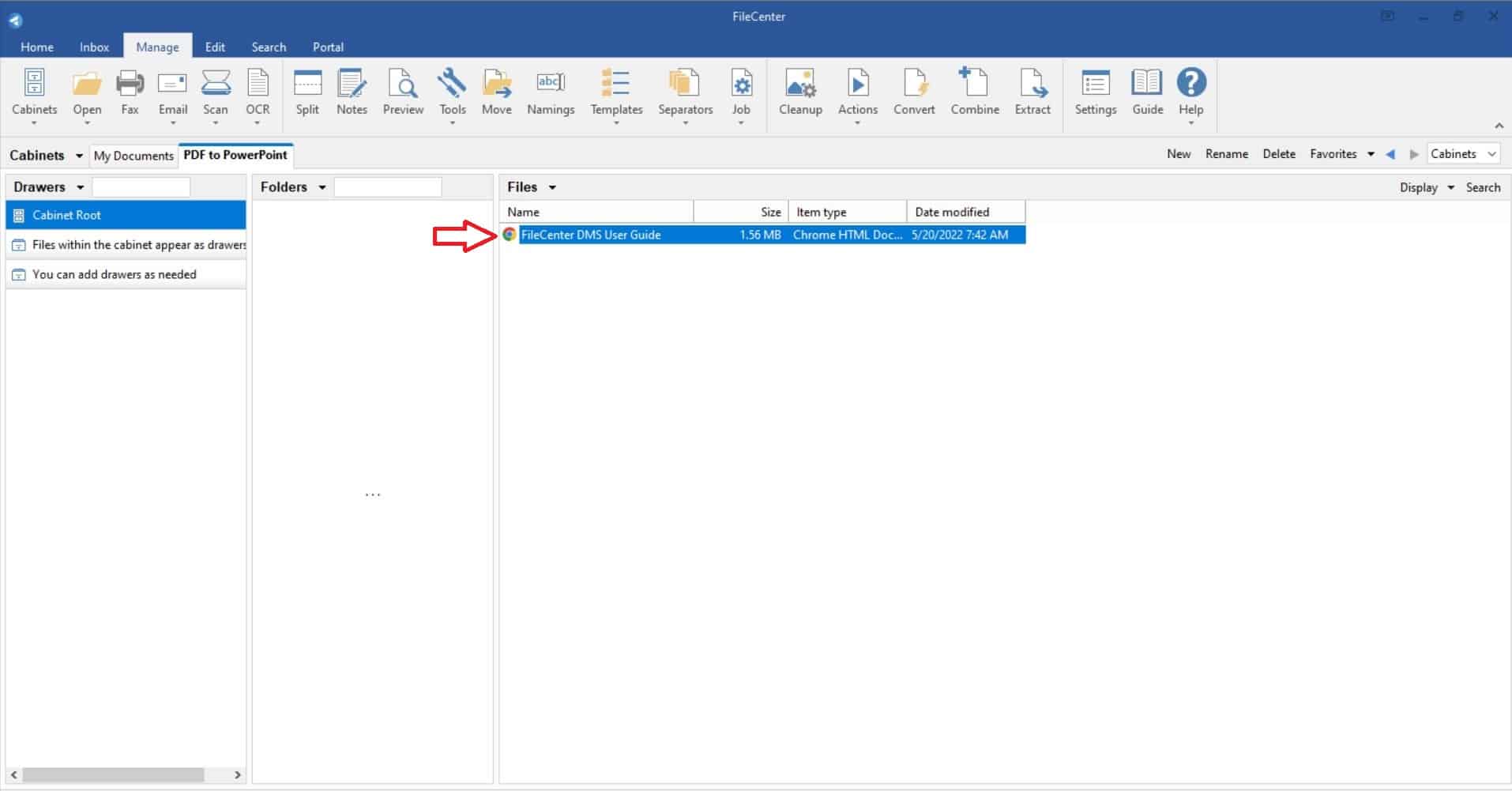
Task: Open the Notes tool
Action: pos(352,93)
